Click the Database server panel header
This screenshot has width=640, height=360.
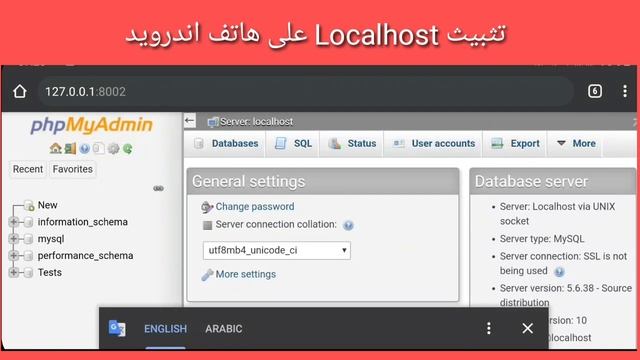coord(553,181)
